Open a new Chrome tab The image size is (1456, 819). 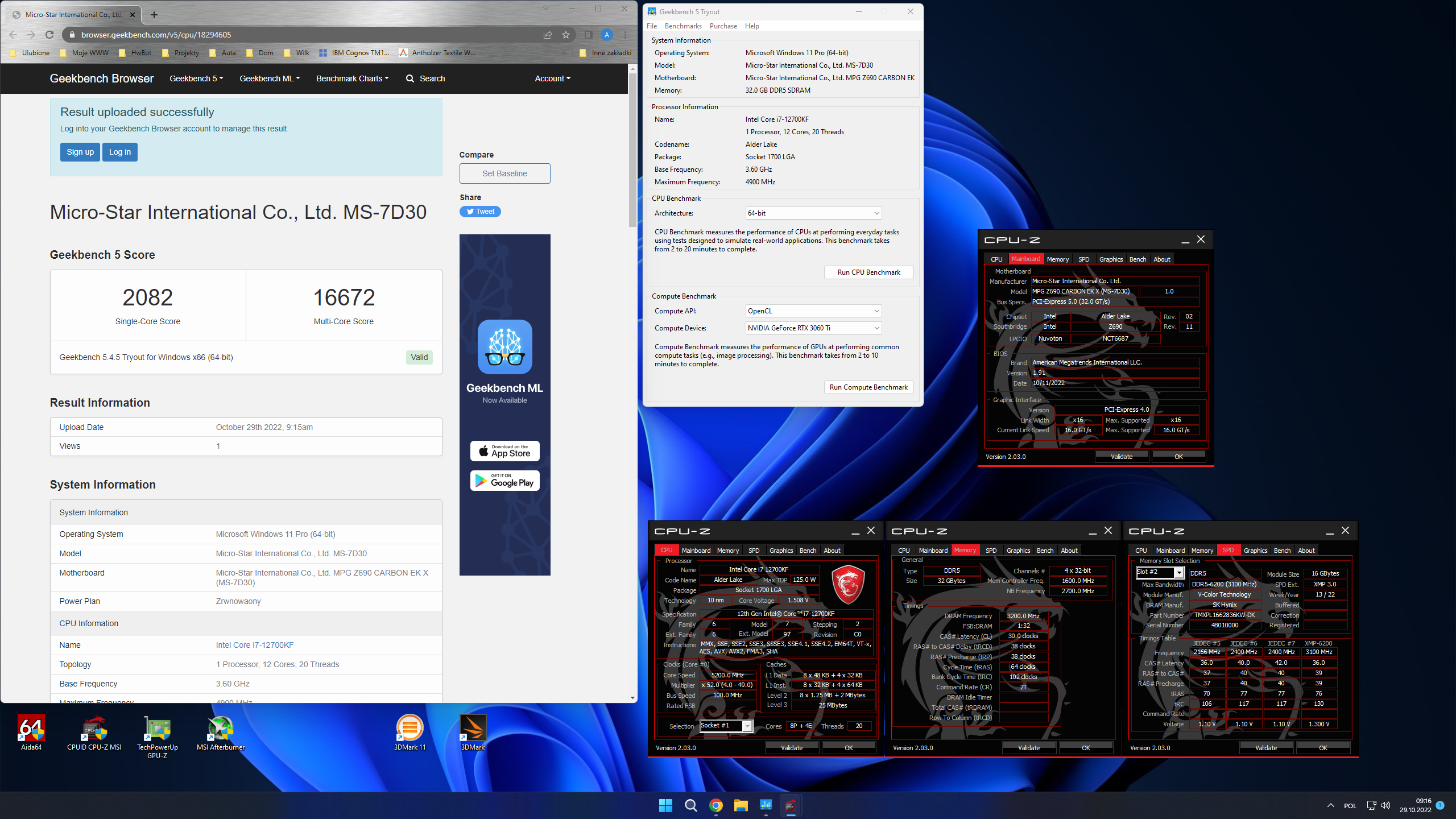click(154, 15)
